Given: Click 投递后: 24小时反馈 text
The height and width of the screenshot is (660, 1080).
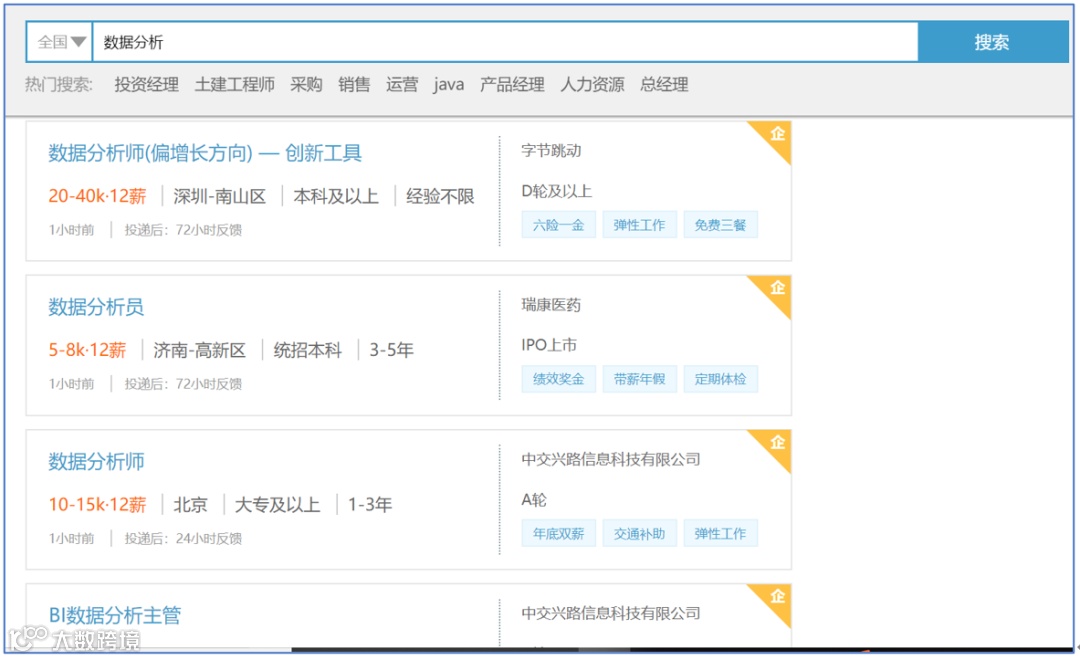Looking at the screenshot, I should click(183, 538).
